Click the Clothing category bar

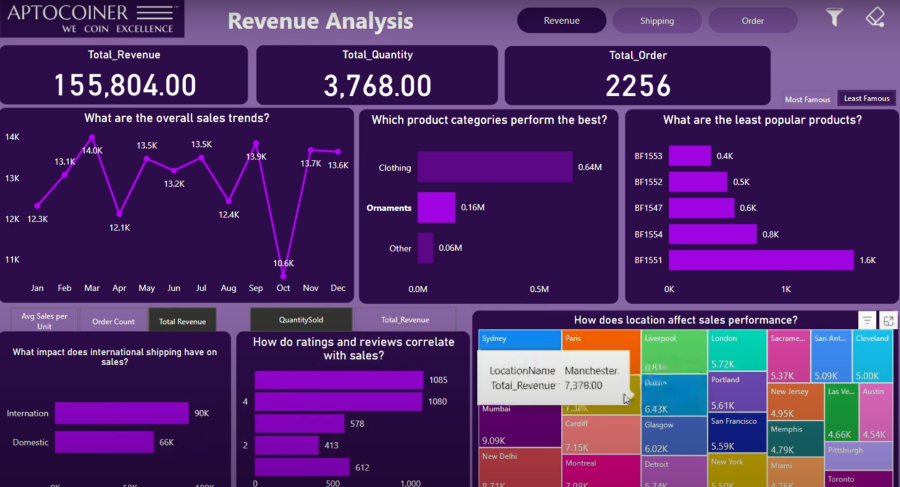tap(494, 167)
